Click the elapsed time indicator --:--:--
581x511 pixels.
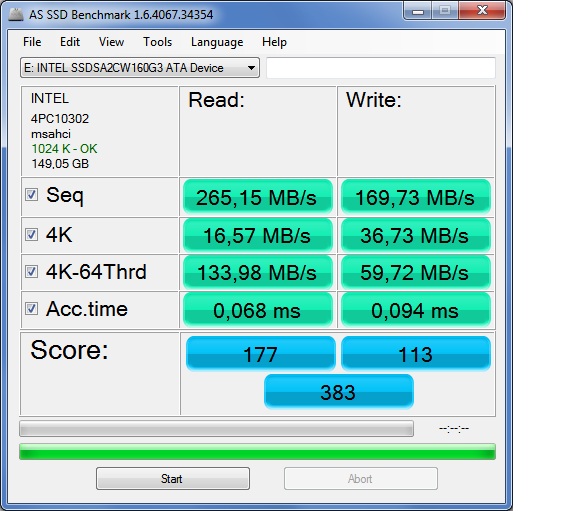pyautogui.click(x=454, y=428)
